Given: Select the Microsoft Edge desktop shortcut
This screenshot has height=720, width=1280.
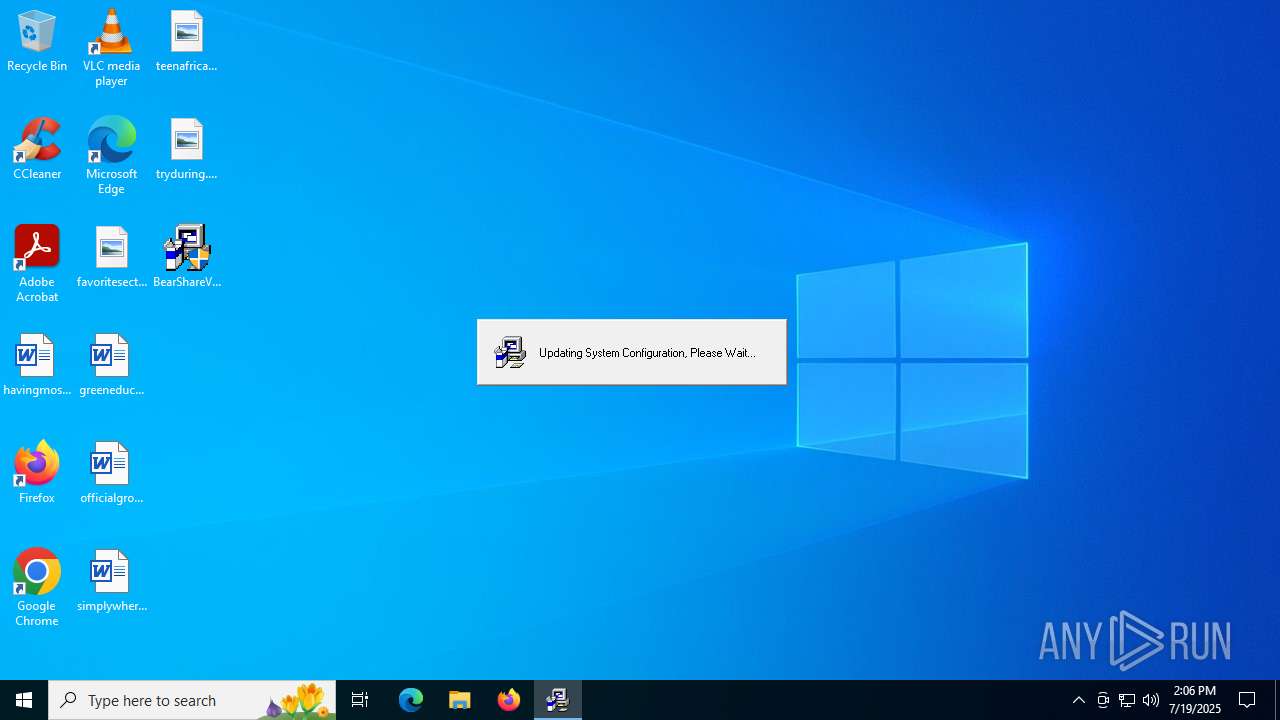Looking at the screenshot, I should tap(111, 156).
